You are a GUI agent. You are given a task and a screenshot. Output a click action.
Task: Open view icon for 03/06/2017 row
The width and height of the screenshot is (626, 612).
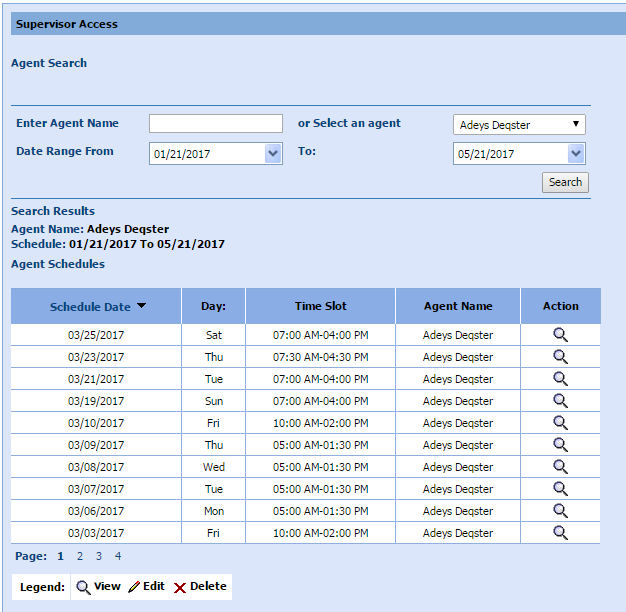pos(560,511)
